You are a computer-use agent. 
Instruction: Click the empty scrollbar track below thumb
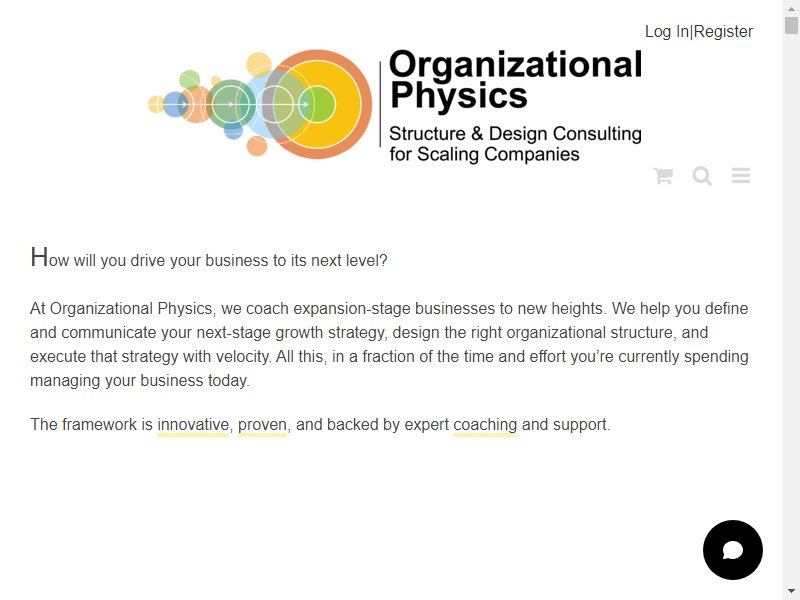pyautogui.click(x=791, y=306)
